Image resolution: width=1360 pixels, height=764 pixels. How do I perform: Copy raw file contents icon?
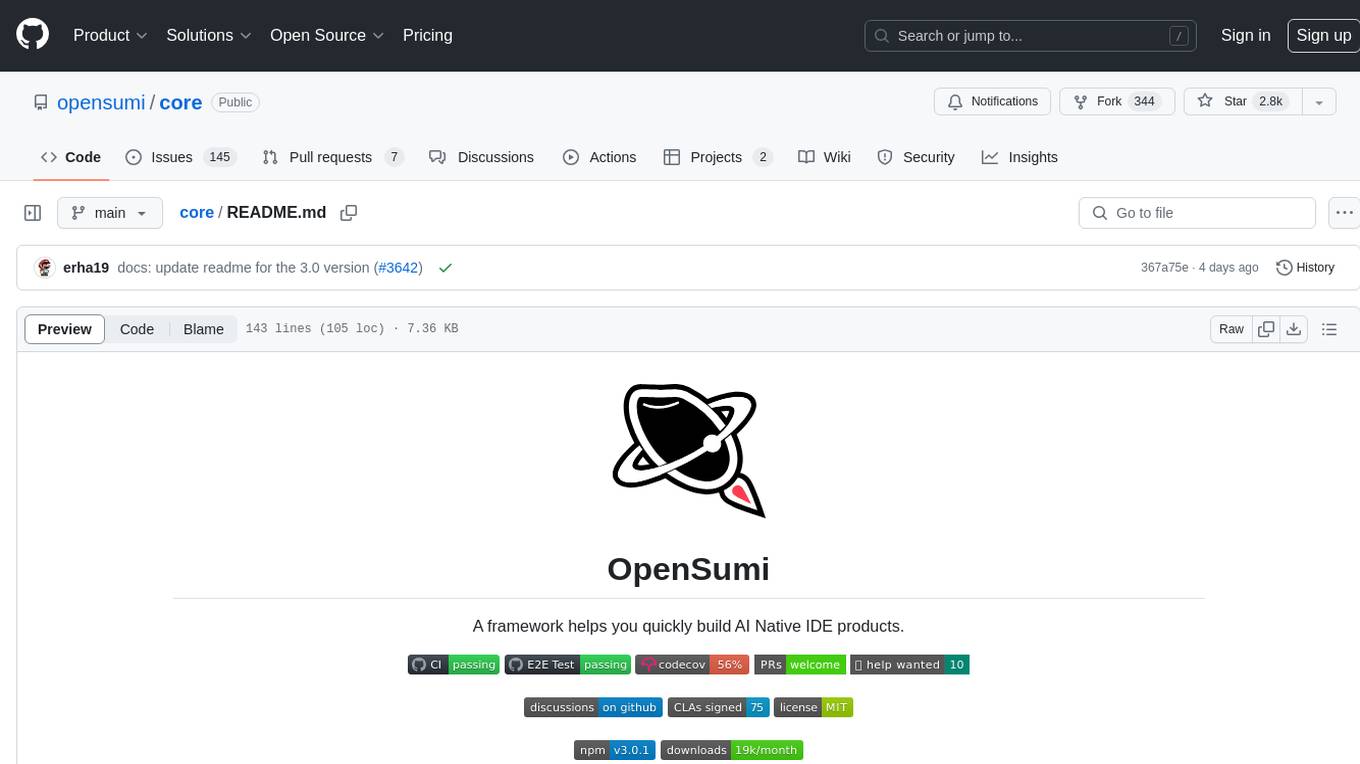[x=1266, y=329]
